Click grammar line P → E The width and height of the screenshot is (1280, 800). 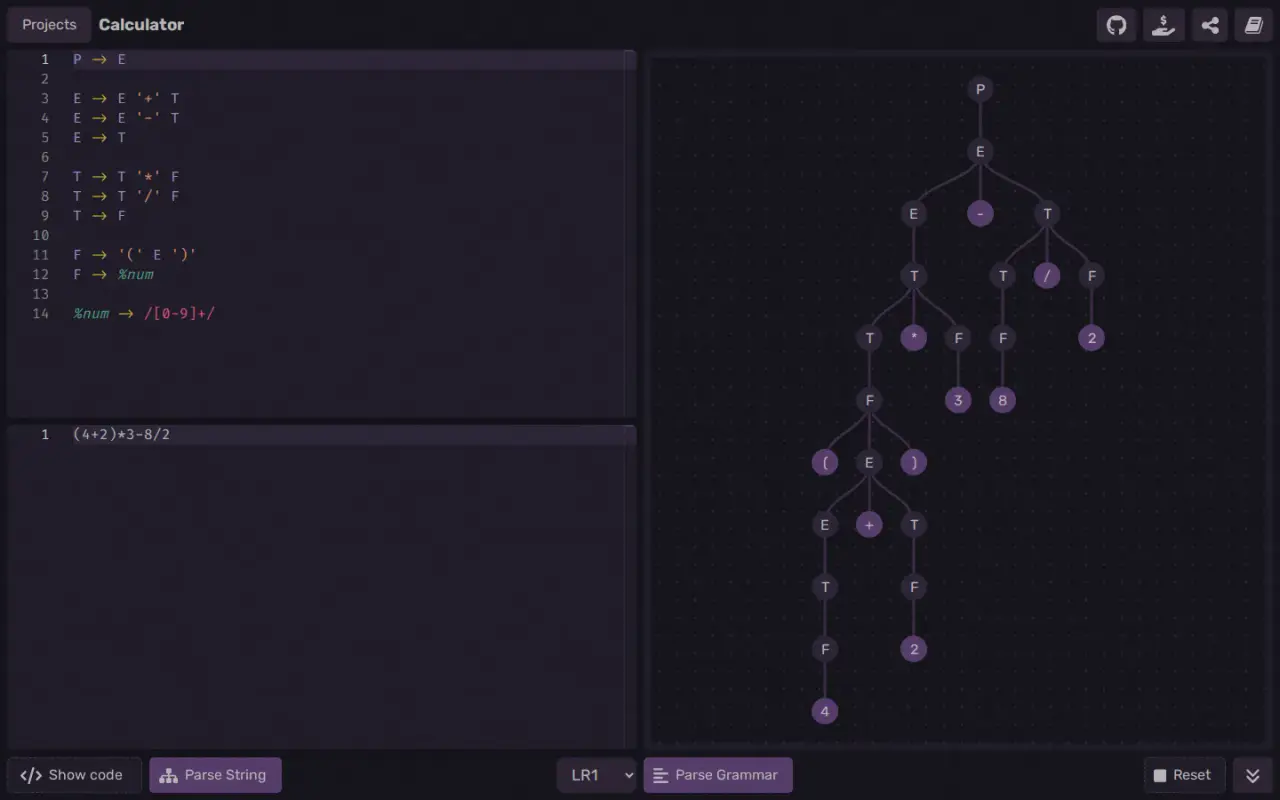pyautogui.click(x=100, y=60)
